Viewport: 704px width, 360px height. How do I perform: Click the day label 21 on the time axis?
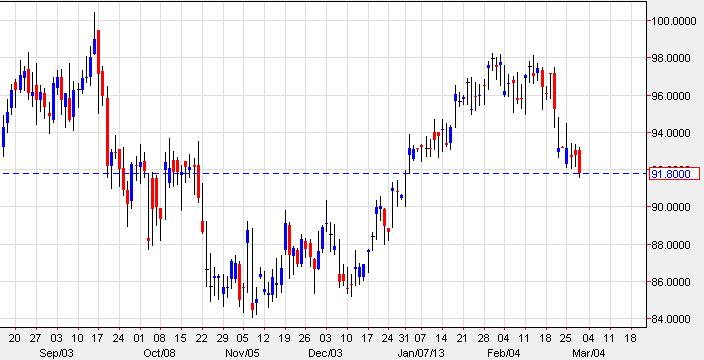[462, 338]
